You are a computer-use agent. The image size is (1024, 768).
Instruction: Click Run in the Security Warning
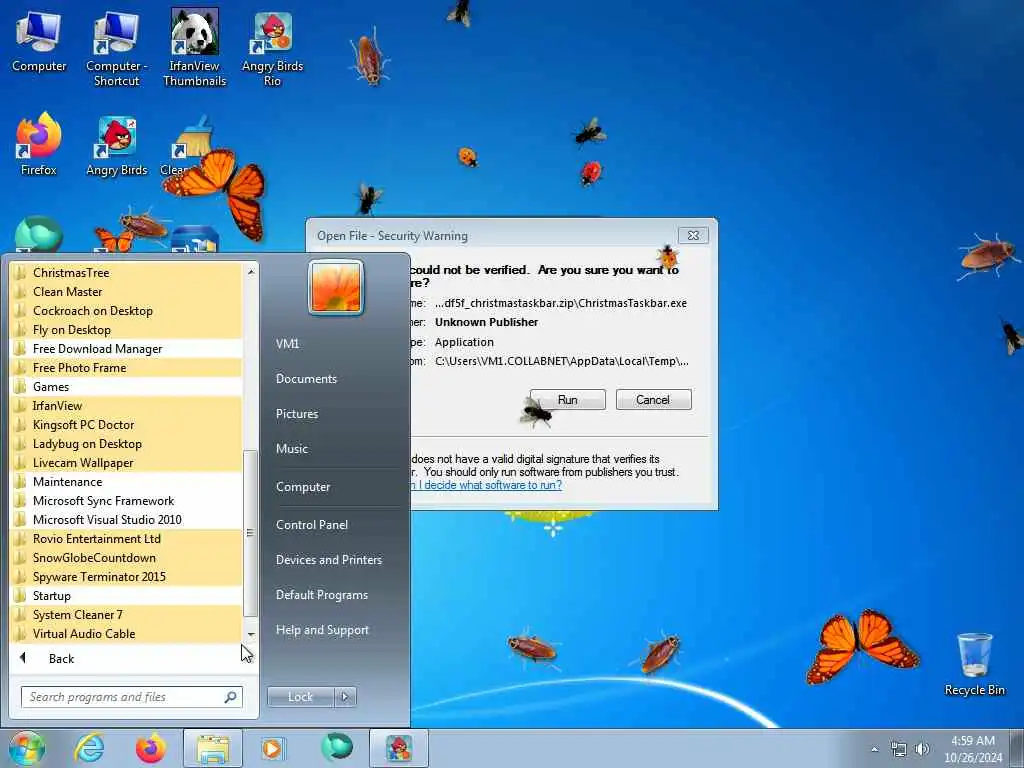pos(568,400)
